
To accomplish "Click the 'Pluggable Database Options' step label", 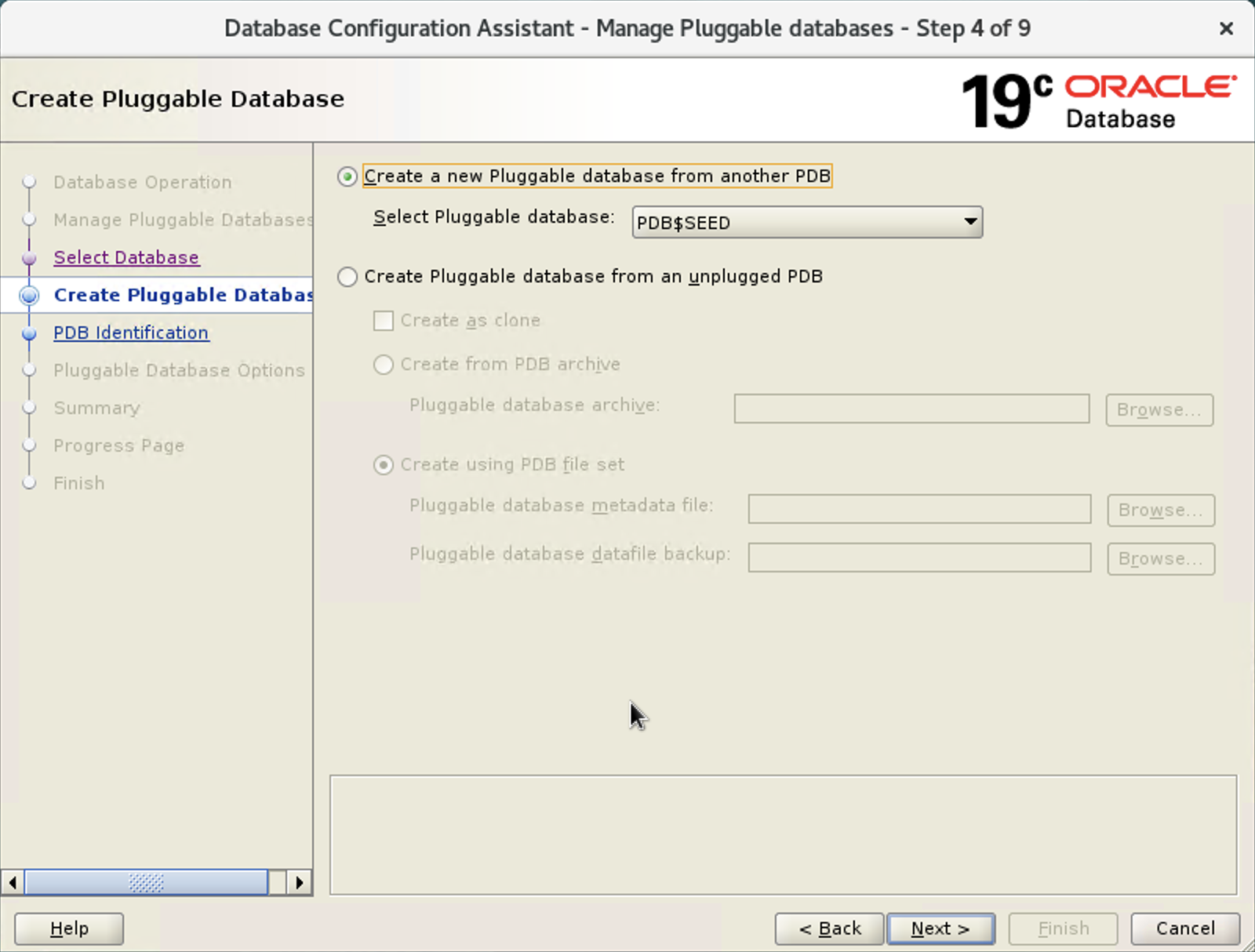I will (179, 370).
